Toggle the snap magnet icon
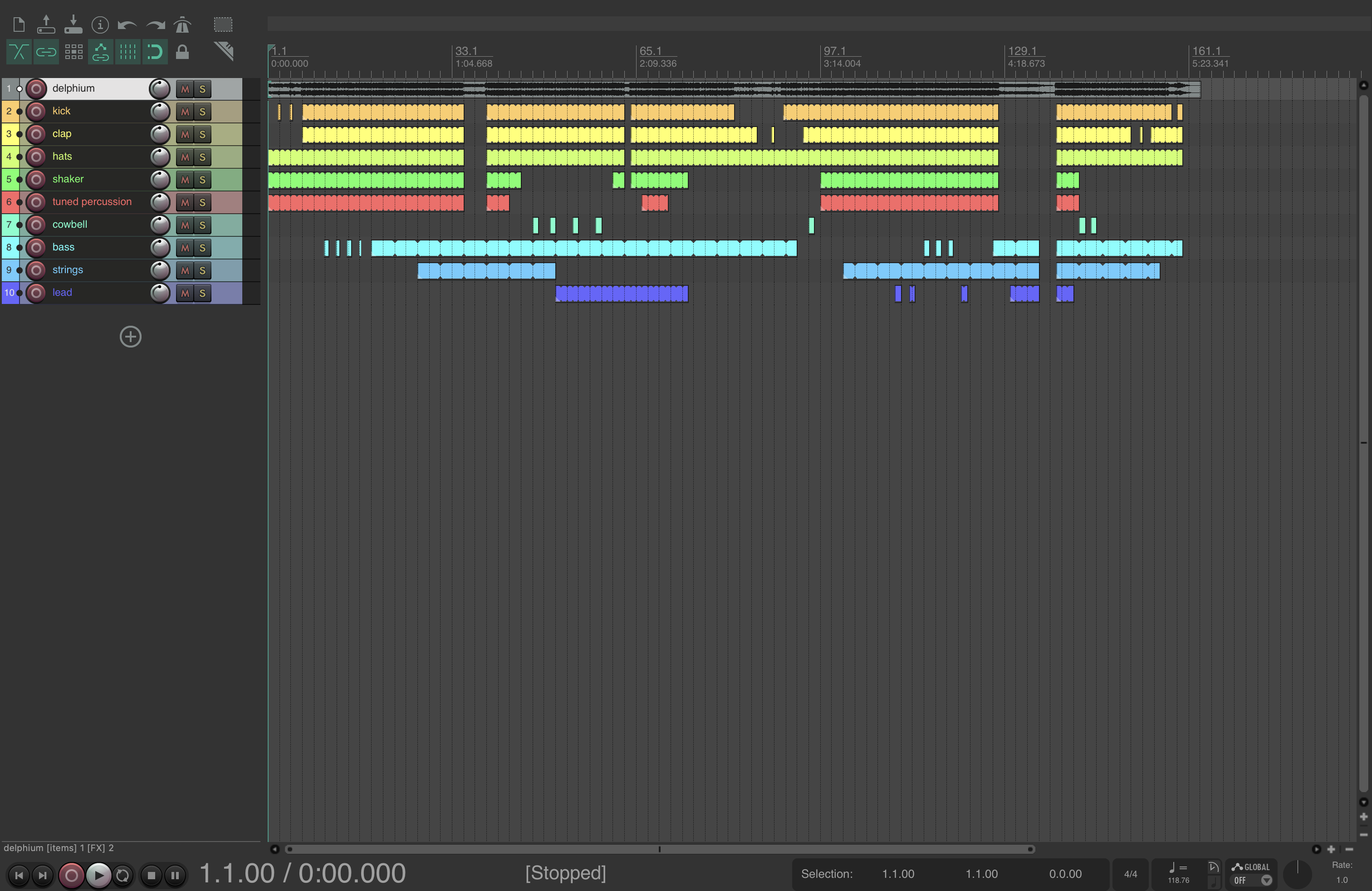The width and height of the screenshot is (1372, 891). (155, 53)
